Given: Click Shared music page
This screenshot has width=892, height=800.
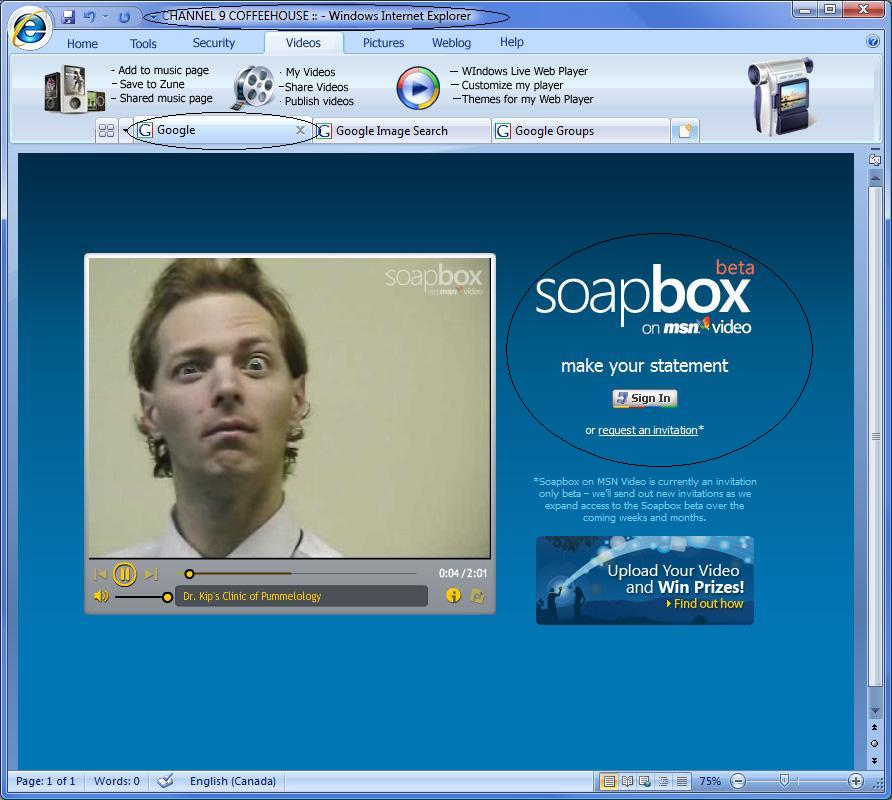Looking at the screenshot, I should (x=166, y=98).
